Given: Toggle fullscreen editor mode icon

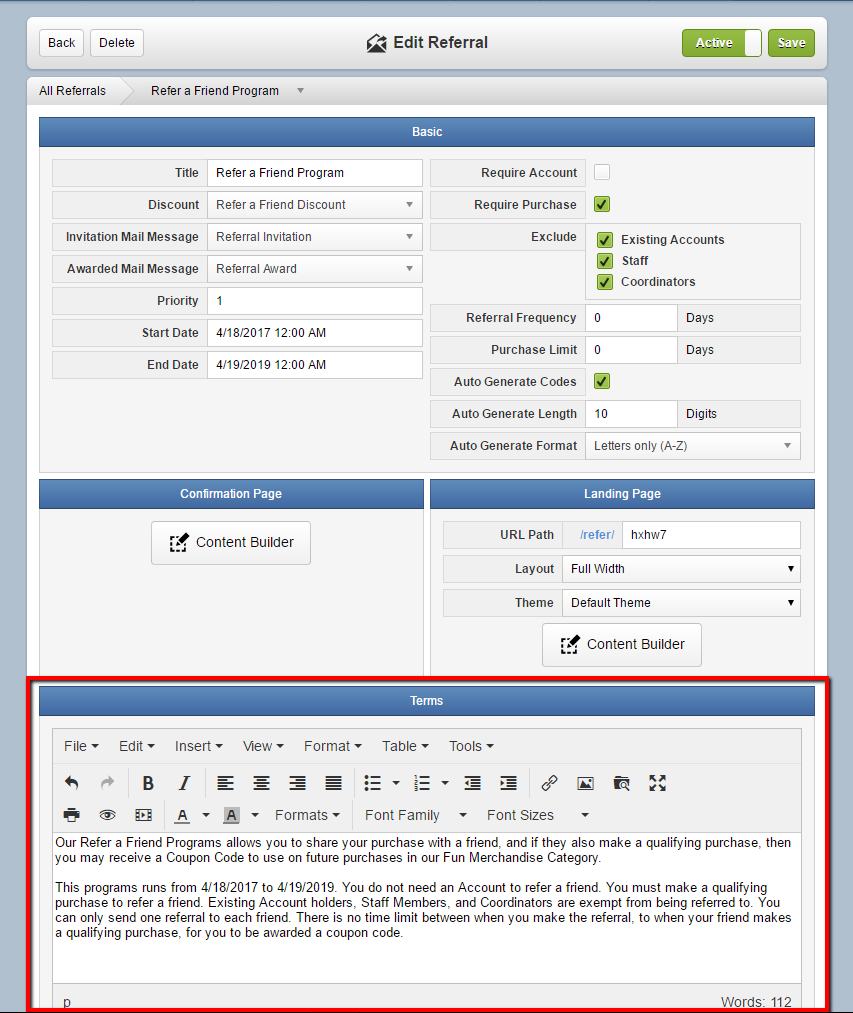Looking at the screenshot, I should [657, 783].
